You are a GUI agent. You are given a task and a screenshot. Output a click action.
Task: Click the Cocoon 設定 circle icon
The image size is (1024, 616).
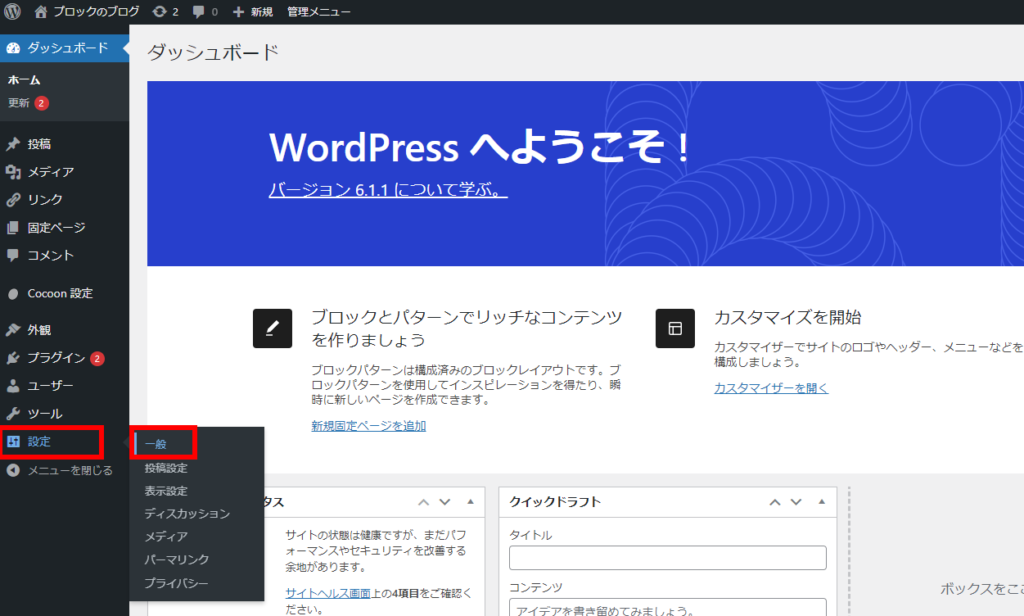coord(13,294)
